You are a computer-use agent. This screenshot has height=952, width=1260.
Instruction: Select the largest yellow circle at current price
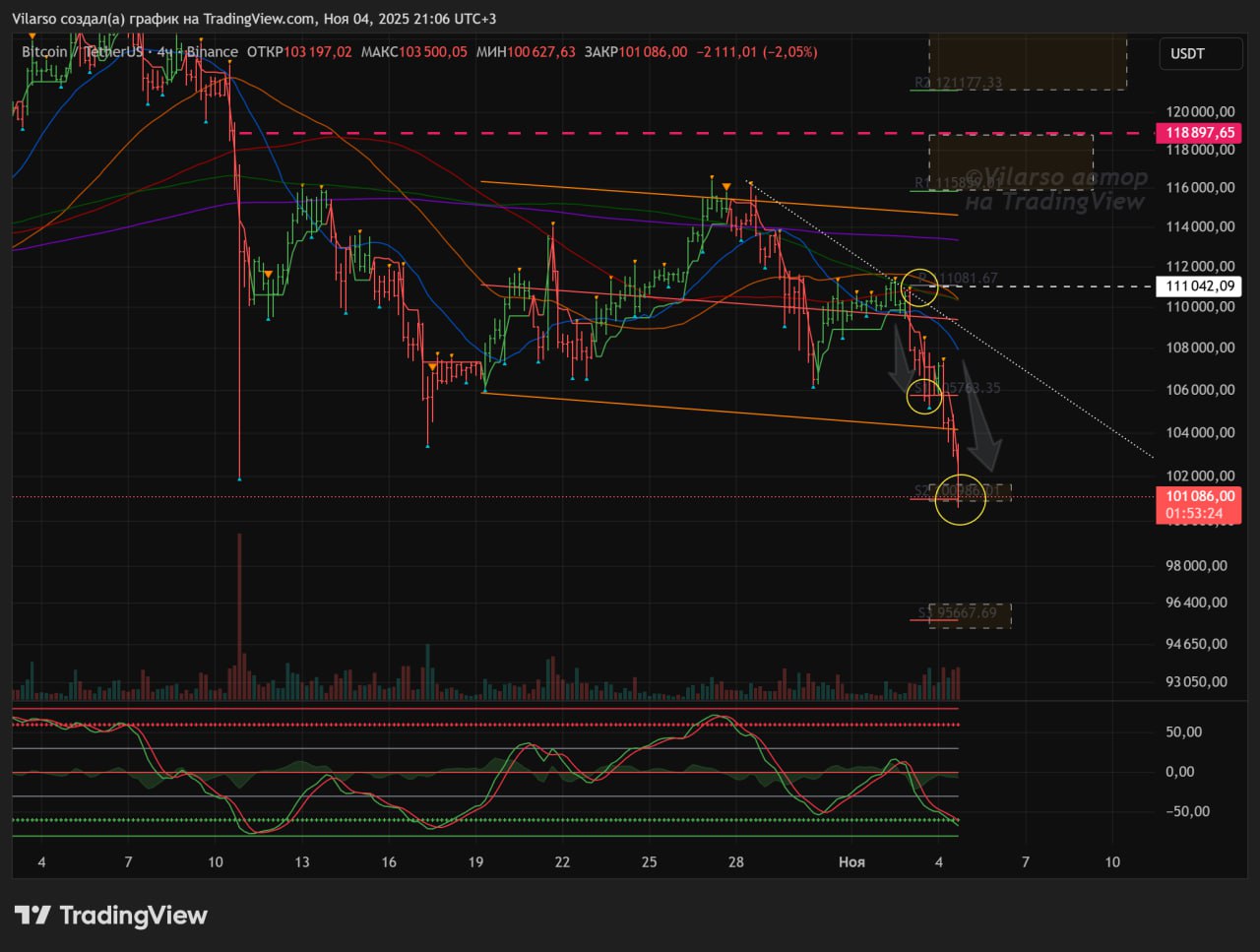pos(959,498)
